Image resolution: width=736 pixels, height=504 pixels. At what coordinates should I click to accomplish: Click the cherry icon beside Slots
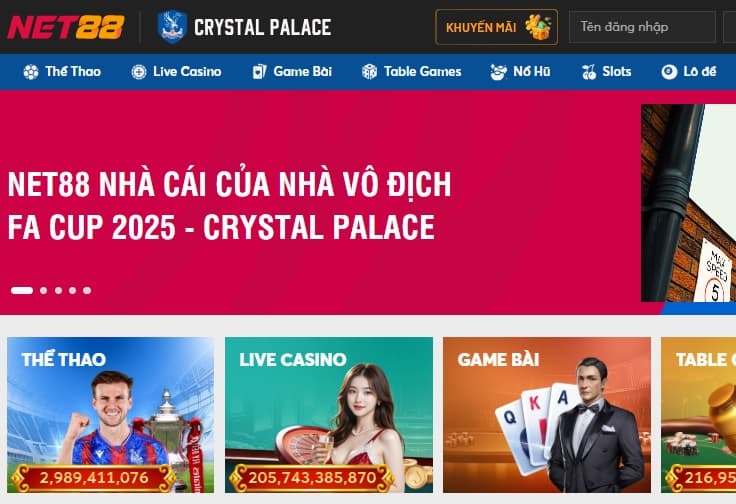coord(589,72)
